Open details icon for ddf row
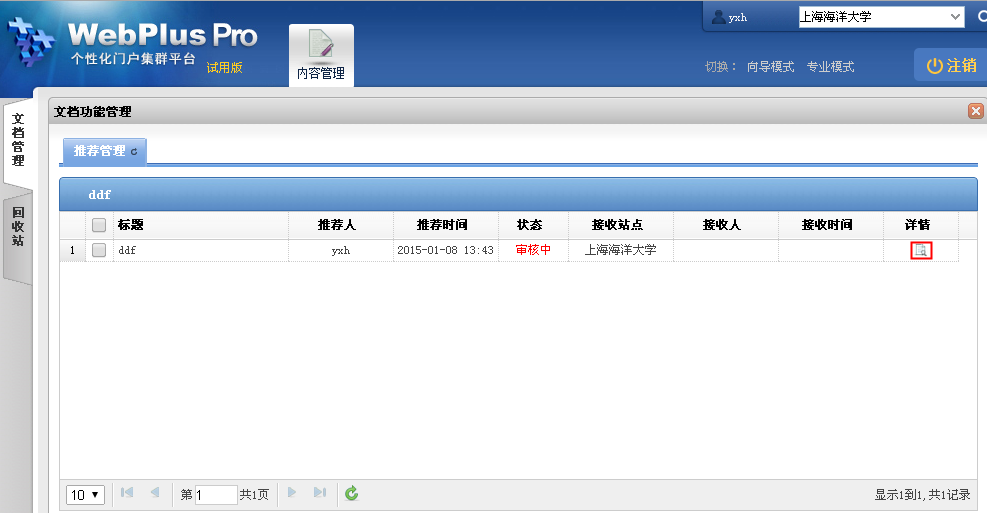Image resolution: width=987 pixels, height=513 pixels. coord(921,251)
